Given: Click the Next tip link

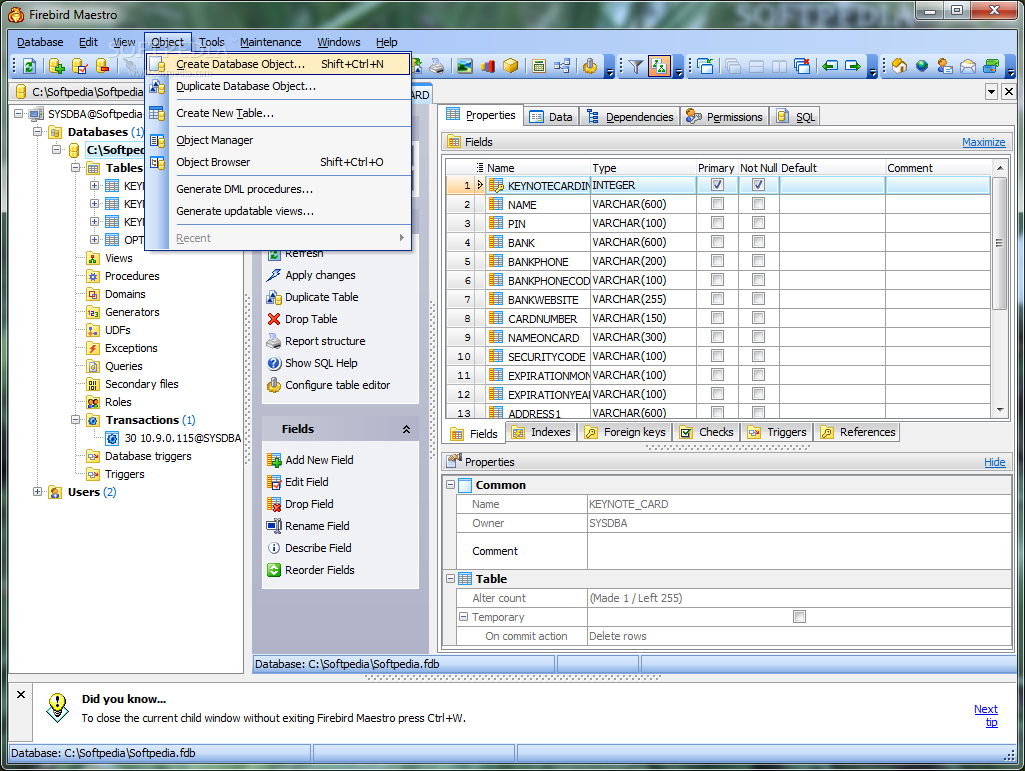Looking at the screenshot, I should point(986,715).
